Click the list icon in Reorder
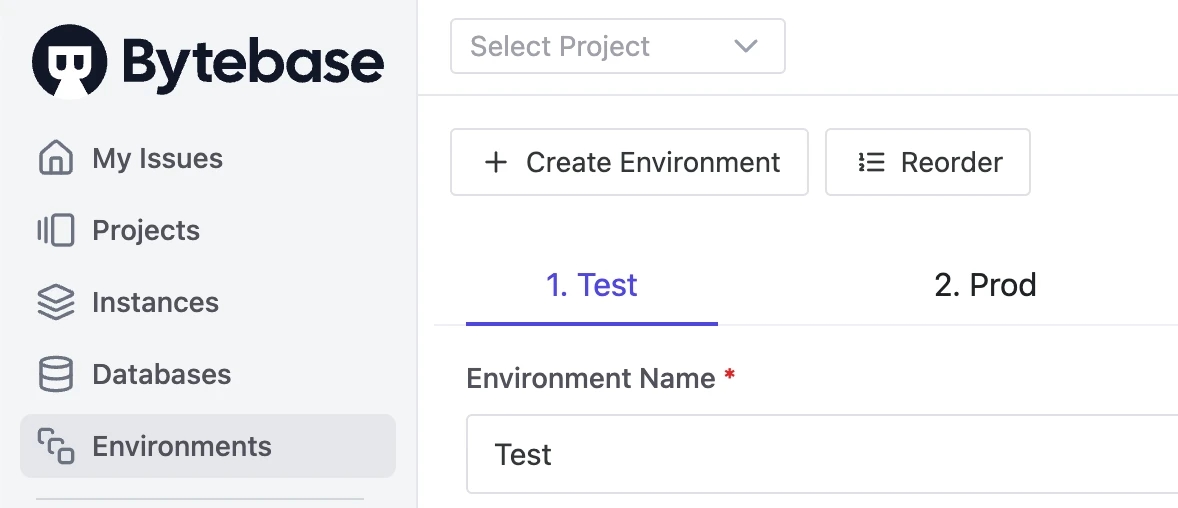 pyautogui.click(x=871, y=162)
